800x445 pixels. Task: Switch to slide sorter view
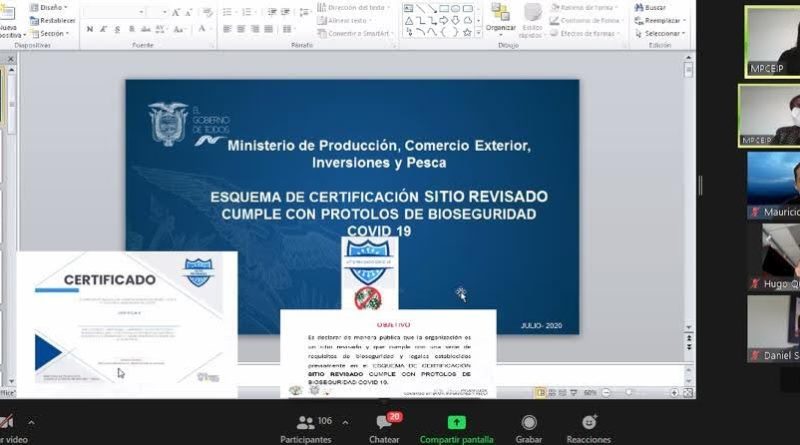(552, 392)
